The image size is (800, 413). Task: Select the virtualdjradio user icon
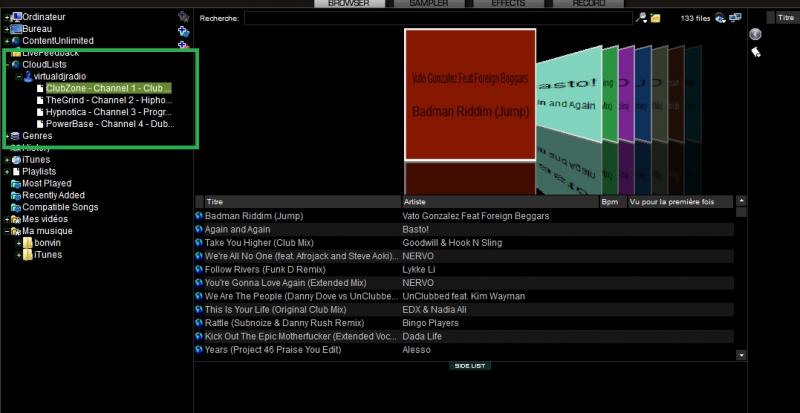coord(28,76)
